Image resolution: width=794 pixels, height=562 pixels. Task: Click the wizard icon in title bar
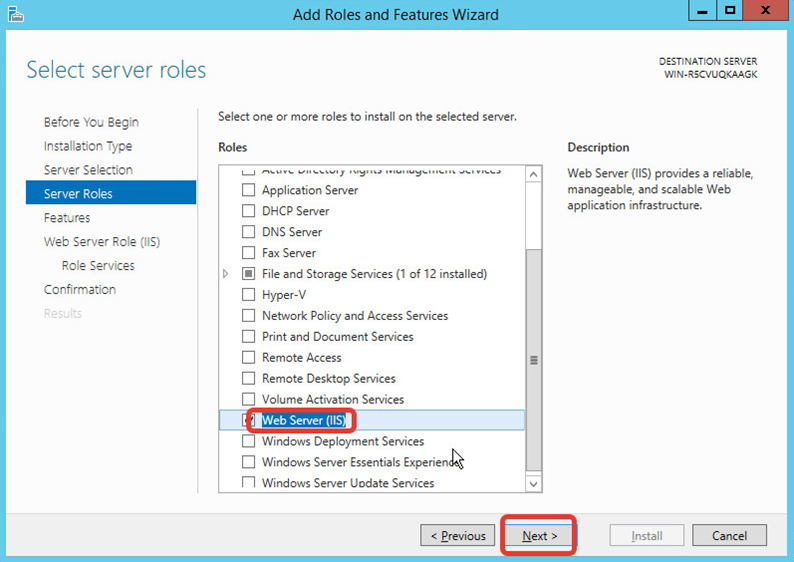click(15, 14)
